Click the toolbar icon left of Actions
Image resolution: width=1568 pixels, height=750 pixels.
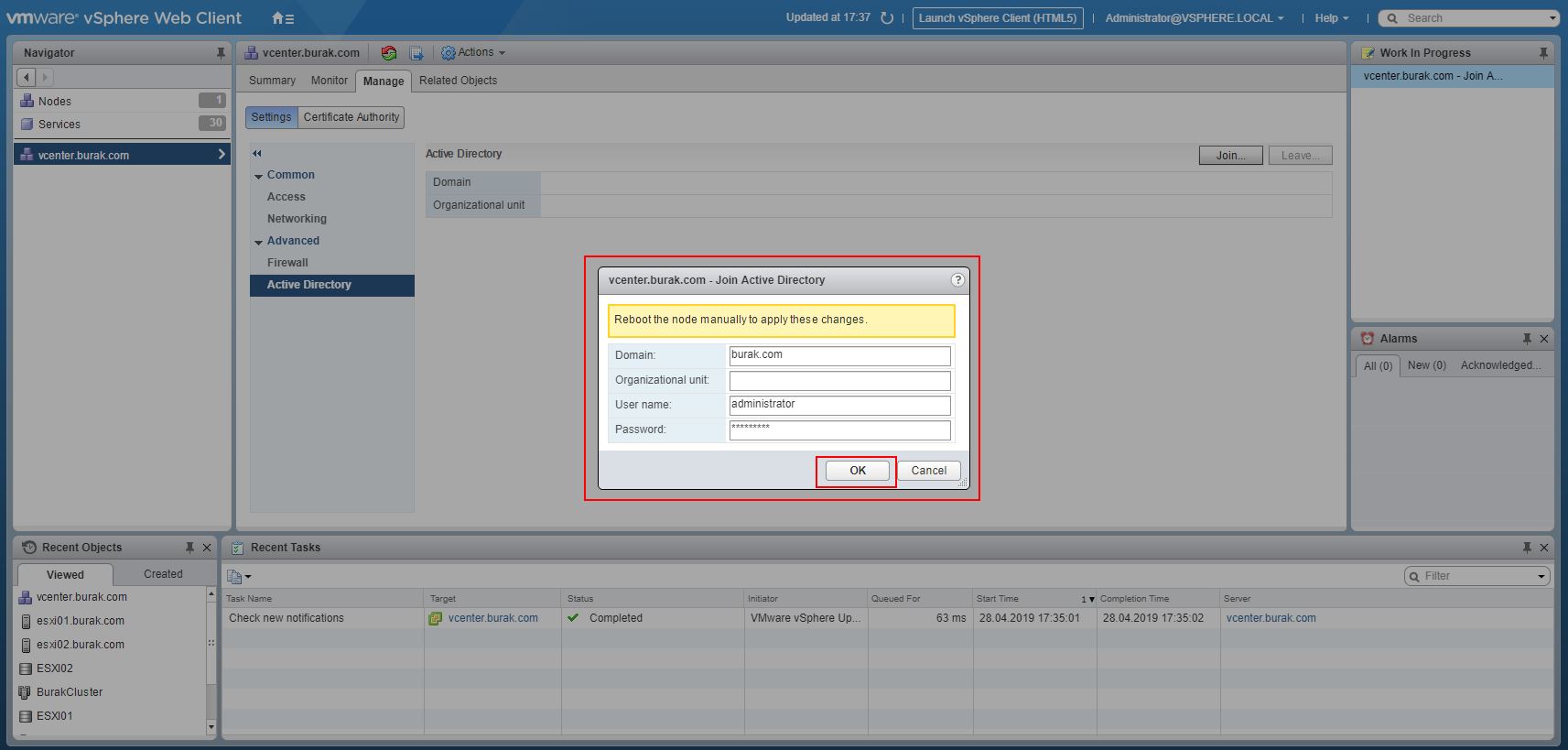coord(416,53)
